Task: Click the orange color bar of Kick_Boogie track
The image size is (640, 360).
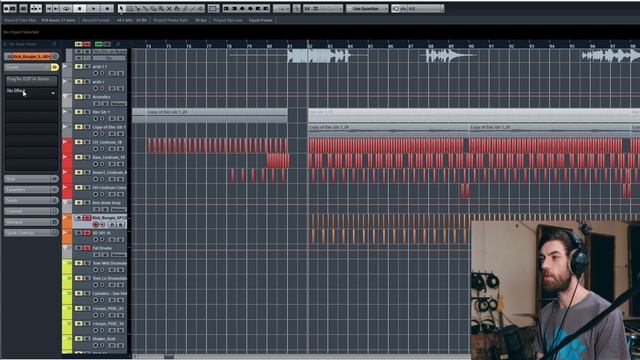Action: [67, 221]
